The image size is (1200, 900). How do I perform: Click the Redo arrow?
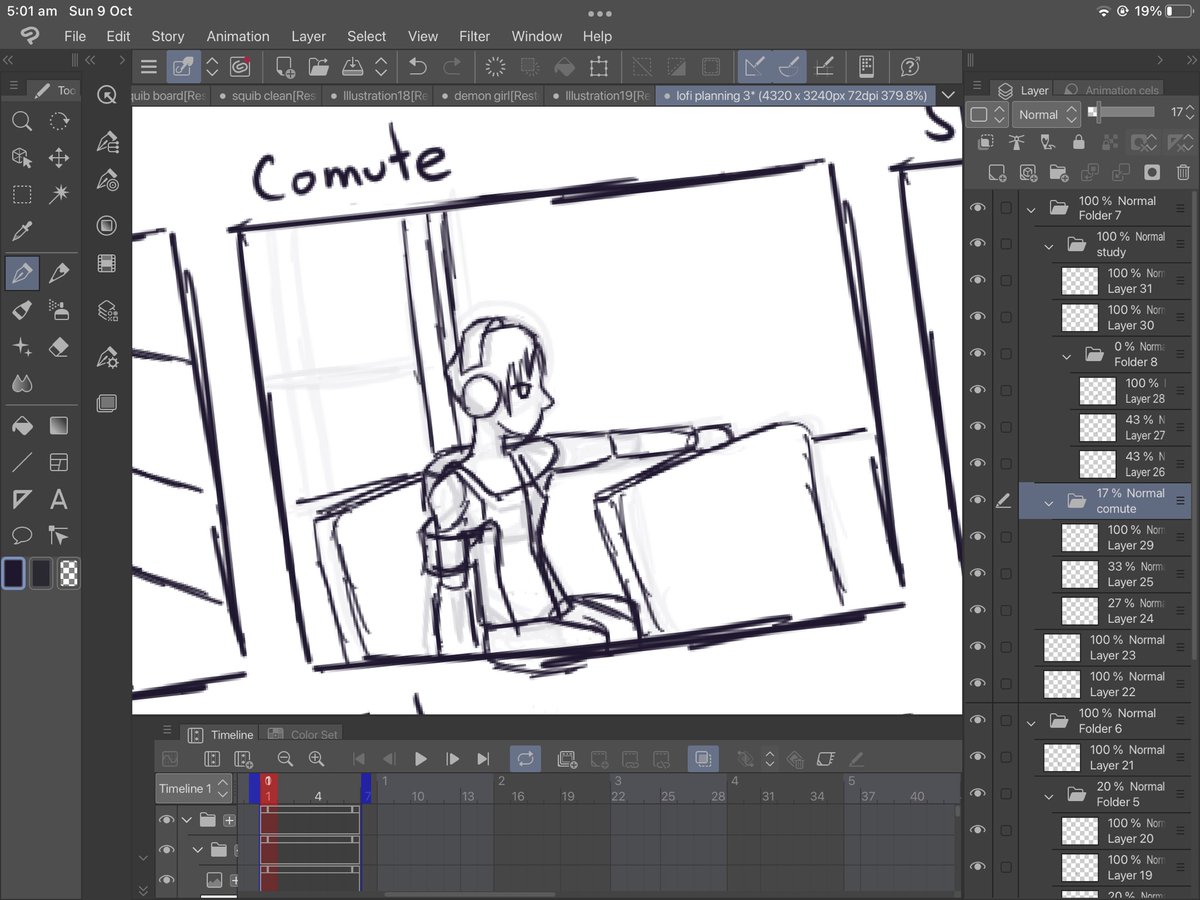[452, 67]
